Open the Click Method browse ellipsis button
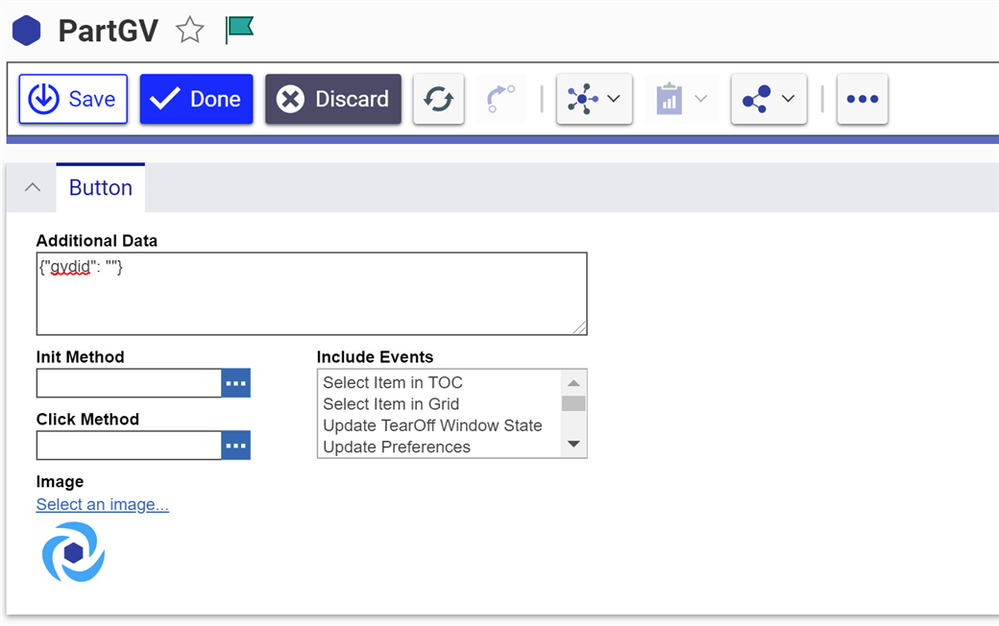999x626 pixels. pos(236,445)
